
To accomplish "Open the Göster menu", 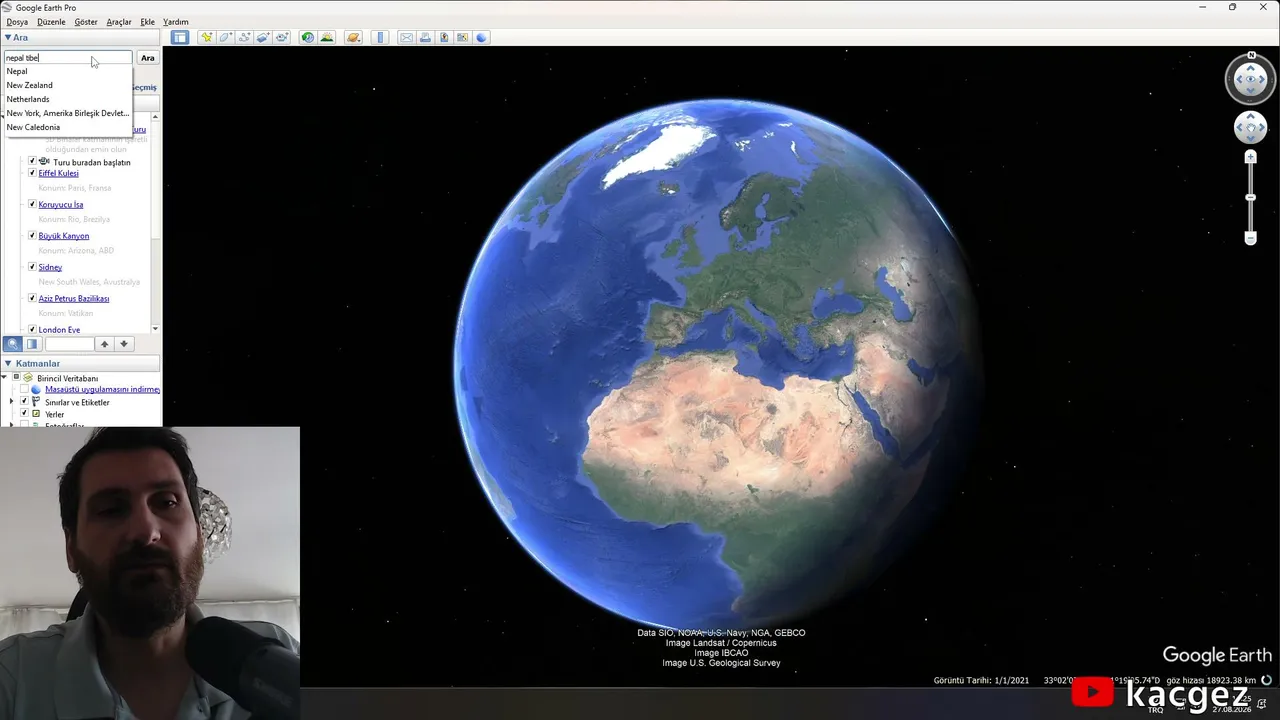I will (86, 22).
